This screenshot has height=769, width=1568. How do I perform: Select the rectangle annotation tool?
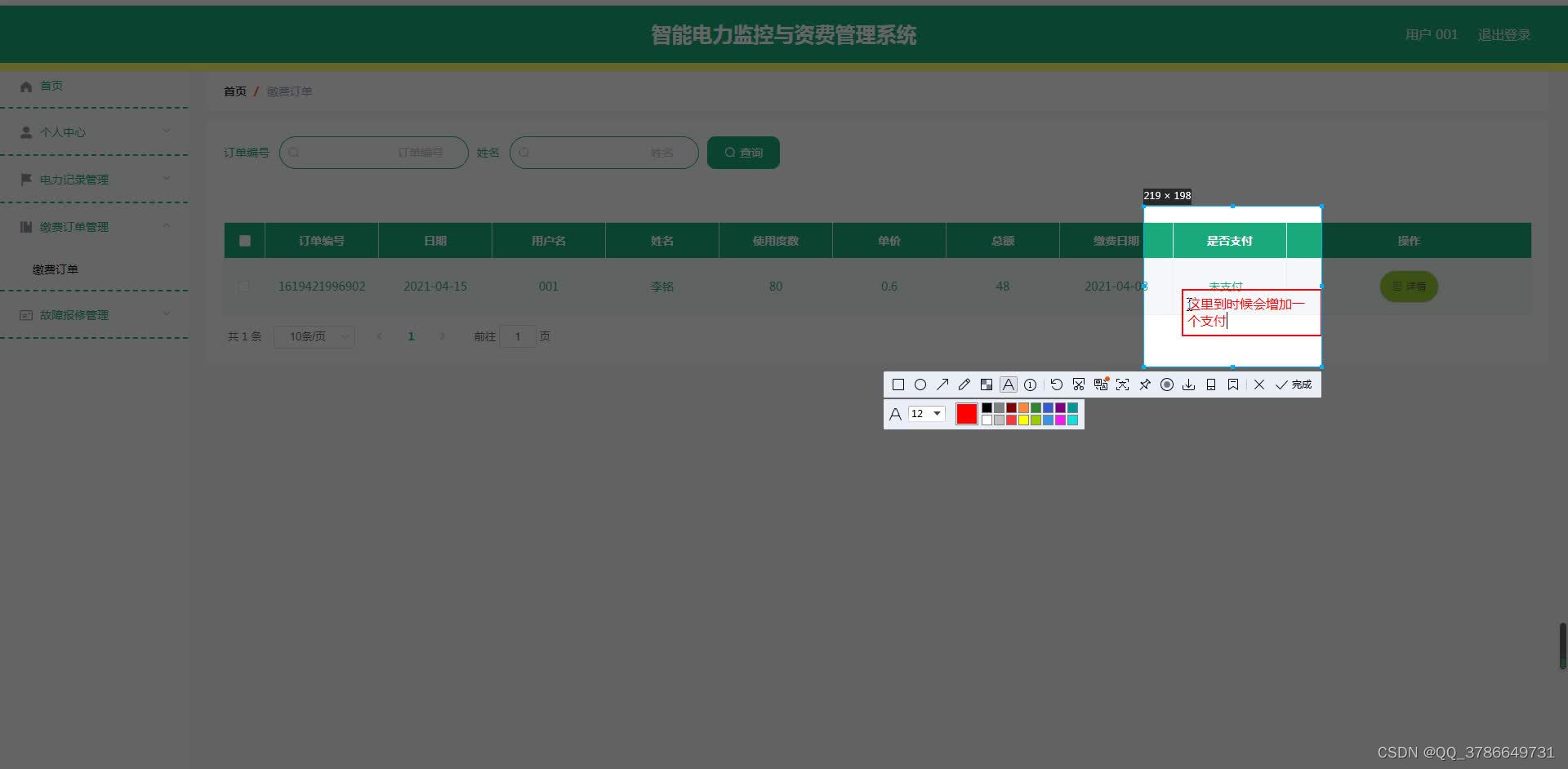coord(898,384)
